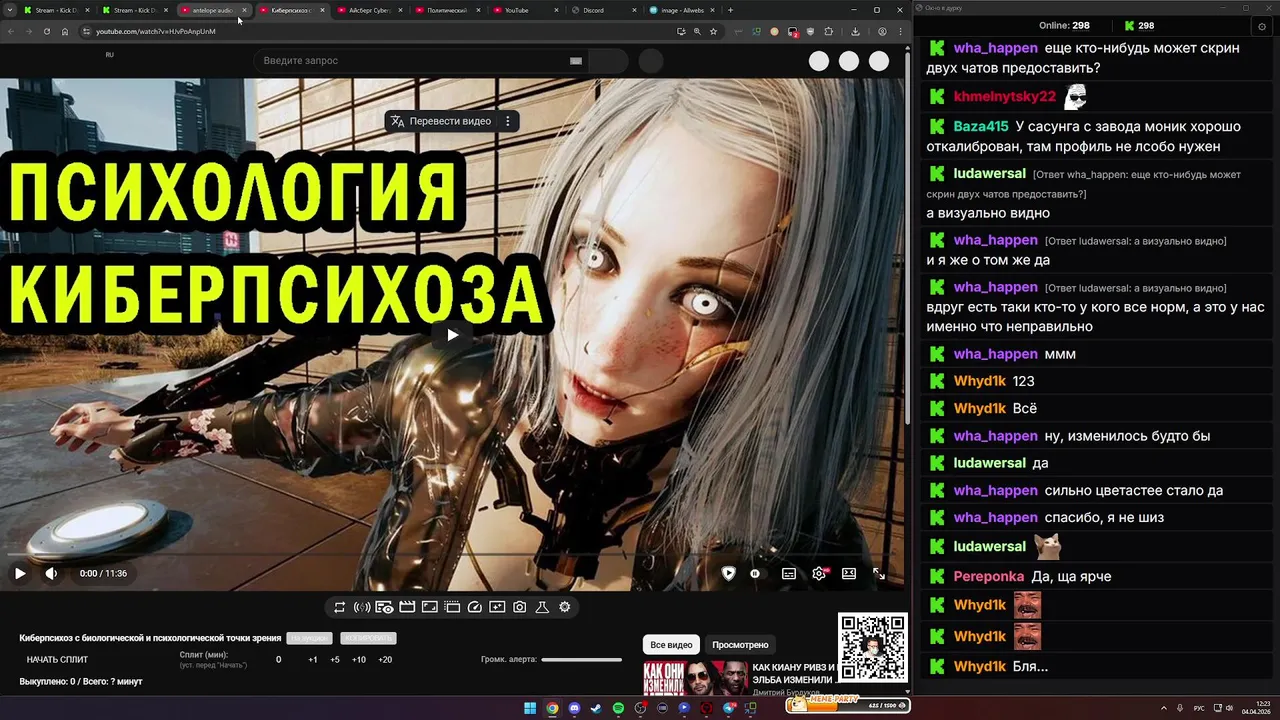1280x720 pixels.
Task: Open Chrome from the Windows taskbar
Action: [x=552, y=708]
